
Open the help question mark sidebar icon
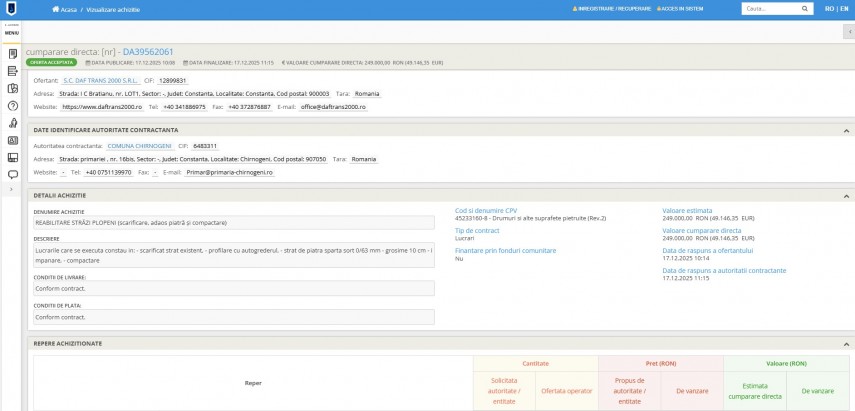pos(12,105)
